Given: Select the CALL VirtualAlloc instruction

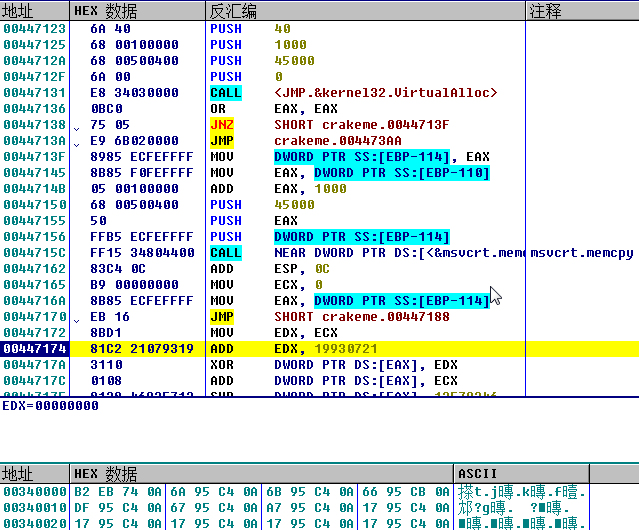Looking at the screenshot, I should tap(320, 92).
